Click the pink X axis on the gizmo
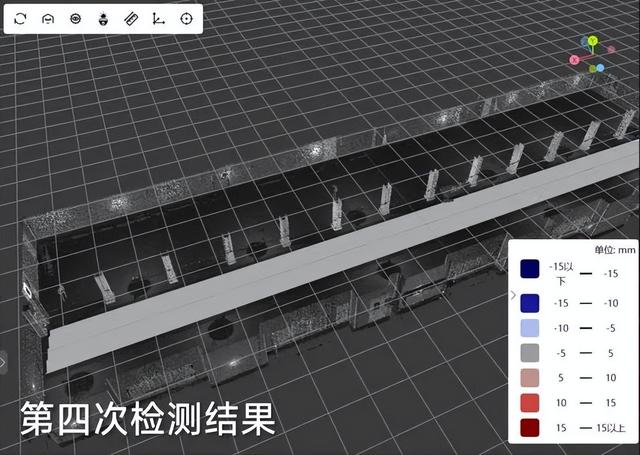The image size is (640, 455). (x=574, y=60)
